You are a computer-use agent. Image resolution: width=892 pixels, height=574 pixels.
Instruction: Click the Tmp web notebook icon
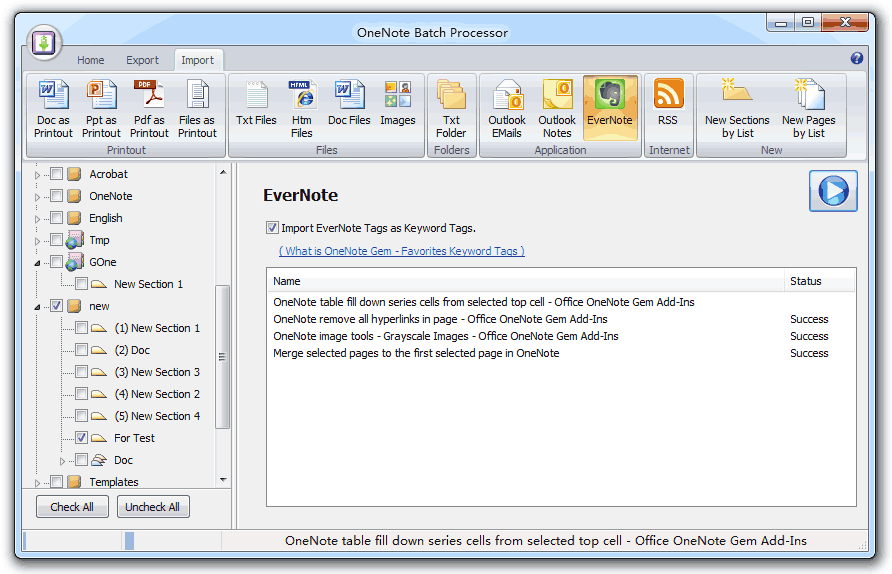(x=75, y=240)
